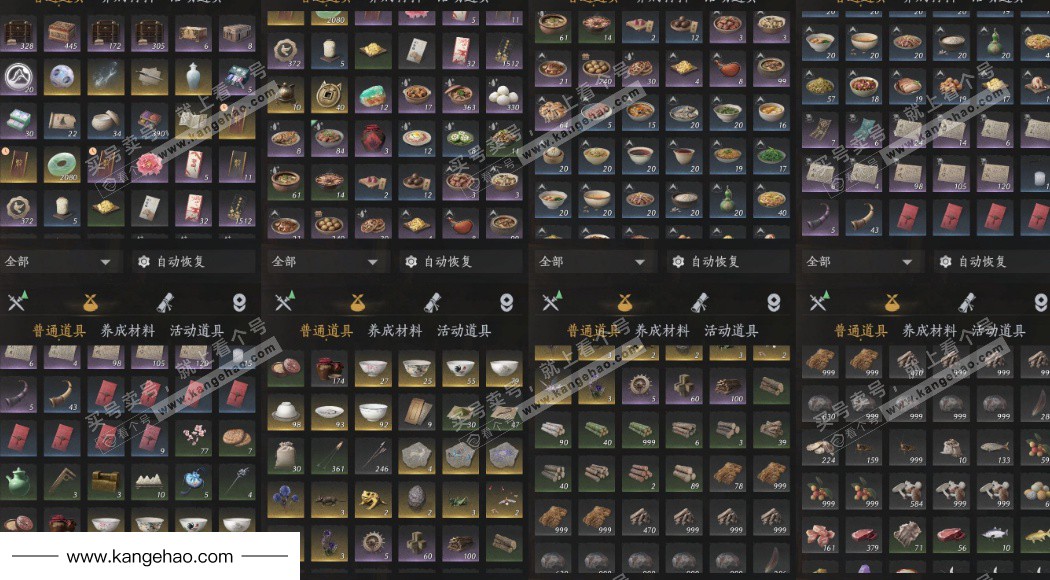Click the scroll icon tab in third panel
This screenshot has height=580, width=1050.
pyautogui.click(x=700, y=303)
